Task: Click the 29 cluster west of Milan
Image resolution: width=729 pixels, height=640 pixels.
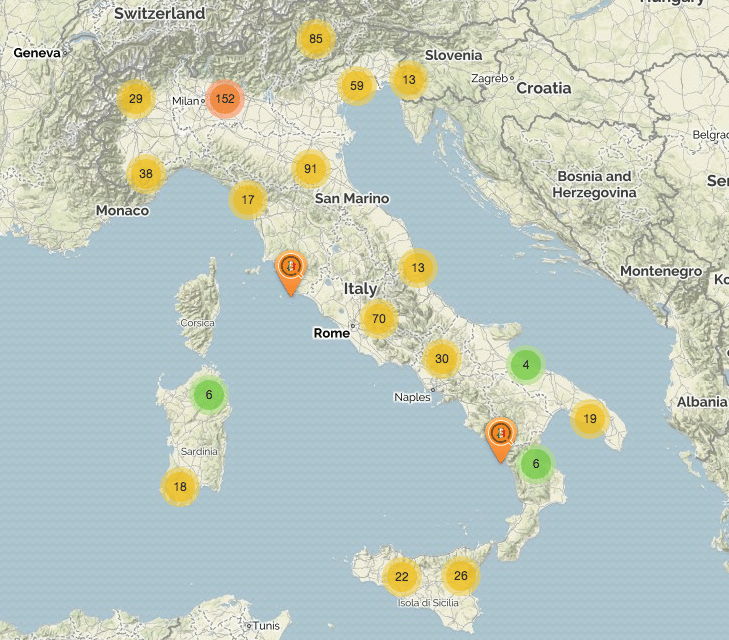Action: pos(136,99)
